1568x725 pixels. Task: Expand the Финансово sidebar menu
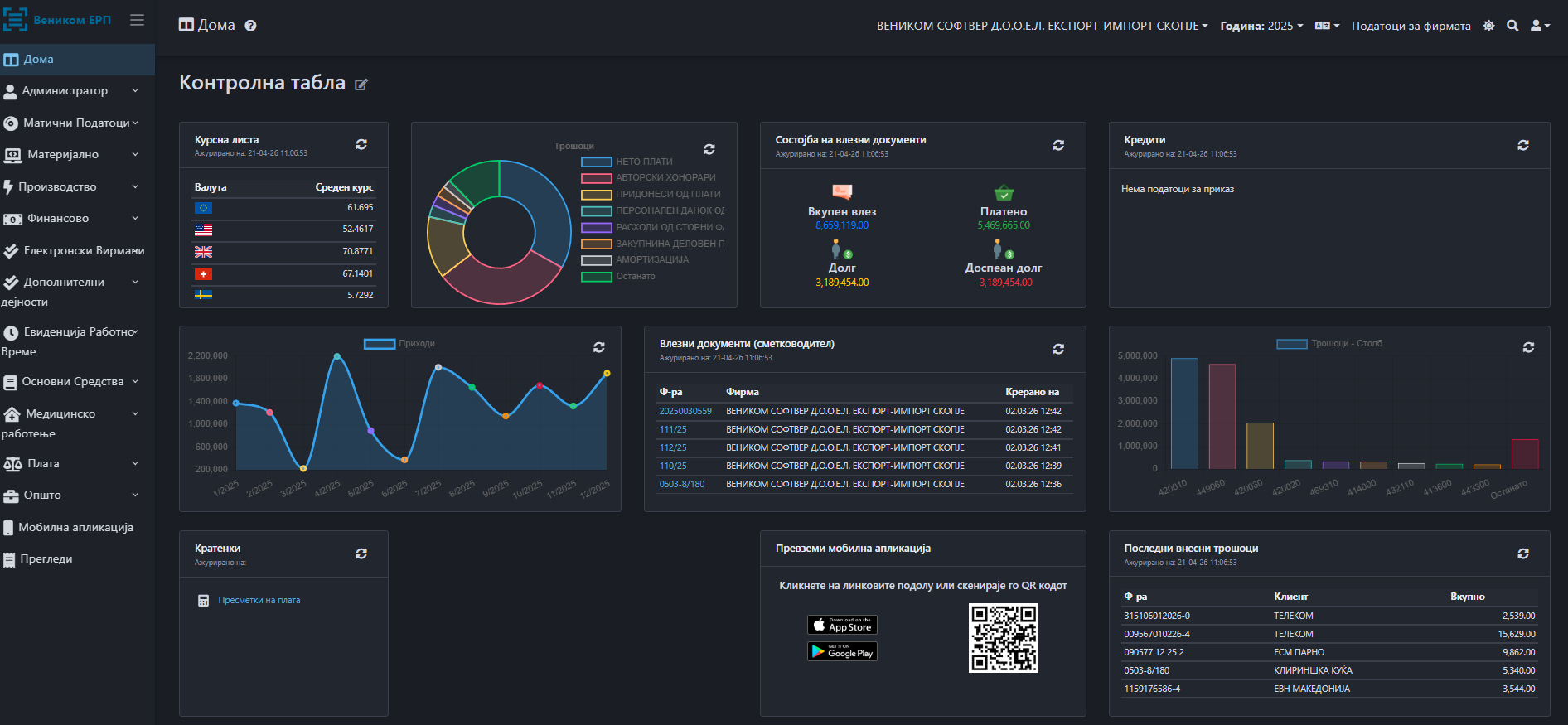(x=77, y=218)
